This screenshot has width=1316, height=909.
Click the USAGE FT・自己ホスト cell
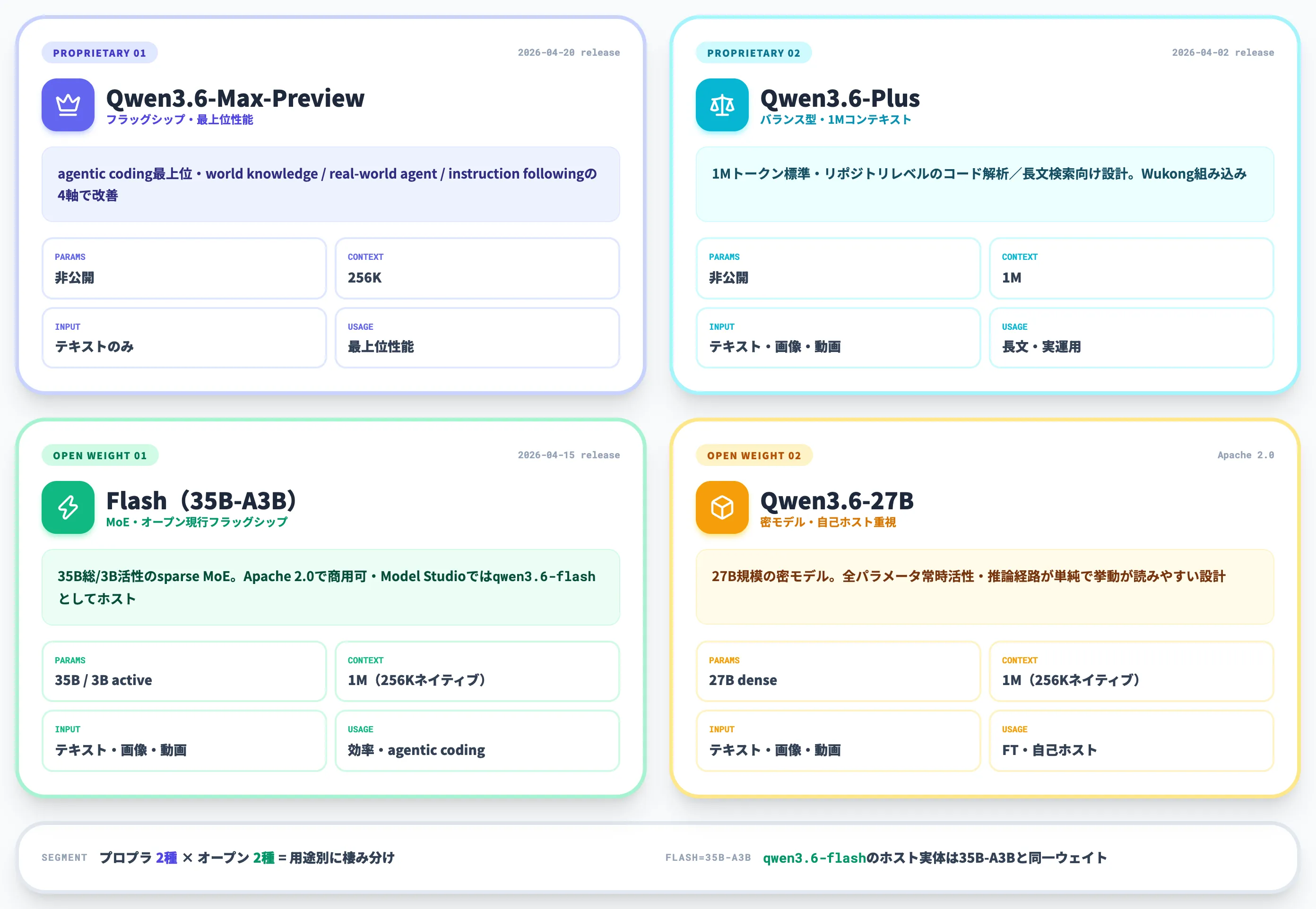click(1131, 741)
